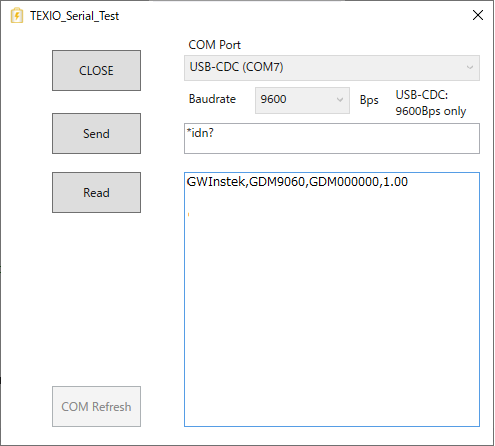This screenshot has width=495, height=446.
Task: Expand the Baudrate 9600 dropdown arrow
Action: point(340,100)
